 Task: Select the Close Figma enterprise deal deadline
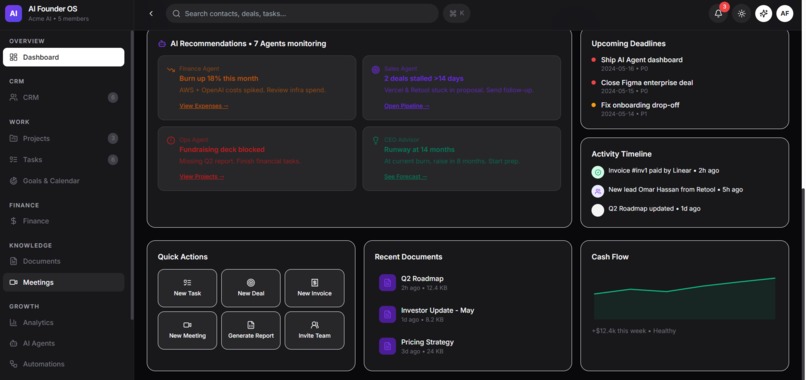click(684, 86)
